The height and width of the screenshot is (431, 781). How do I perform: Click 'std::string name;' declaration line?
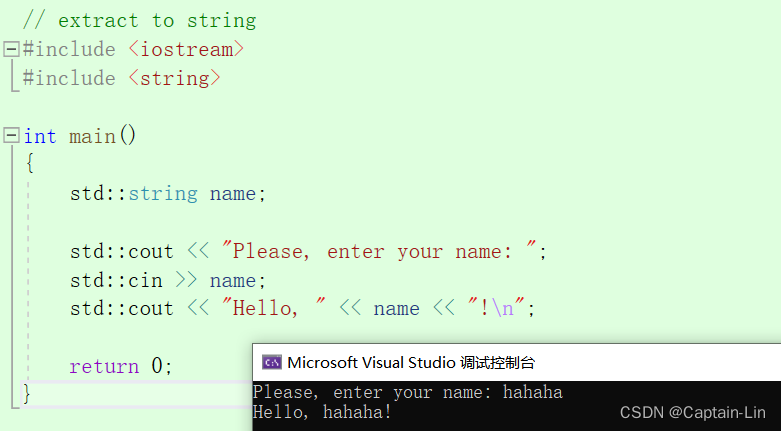coord(168,193)
